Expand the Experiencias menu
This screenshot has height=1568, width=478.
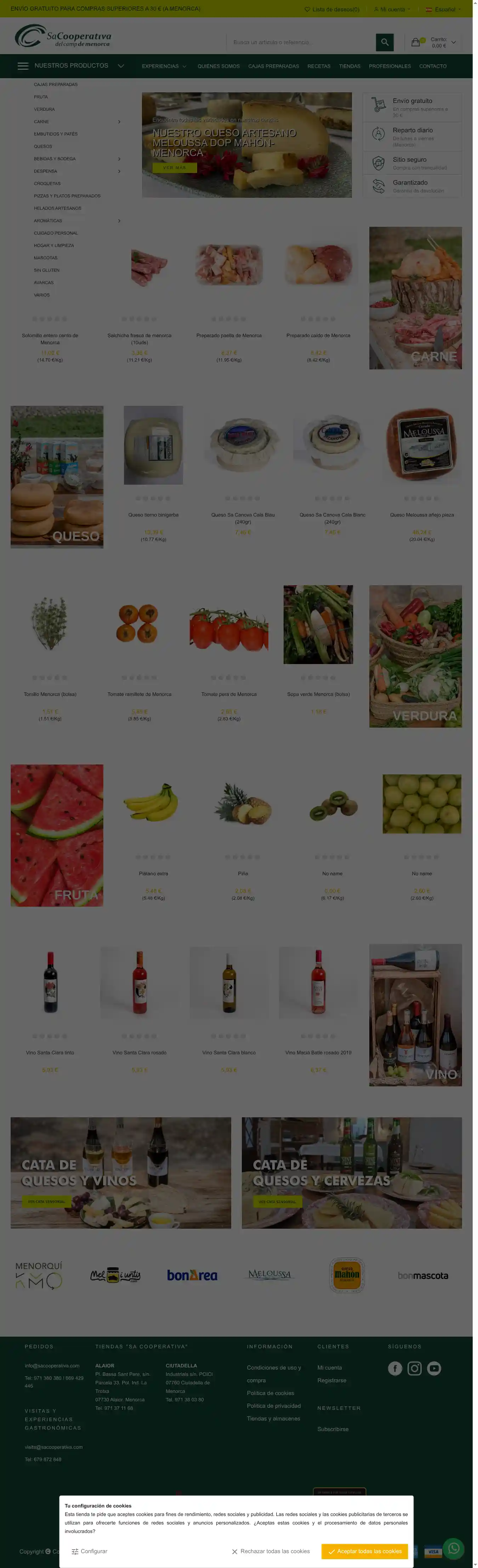point(164,66)
